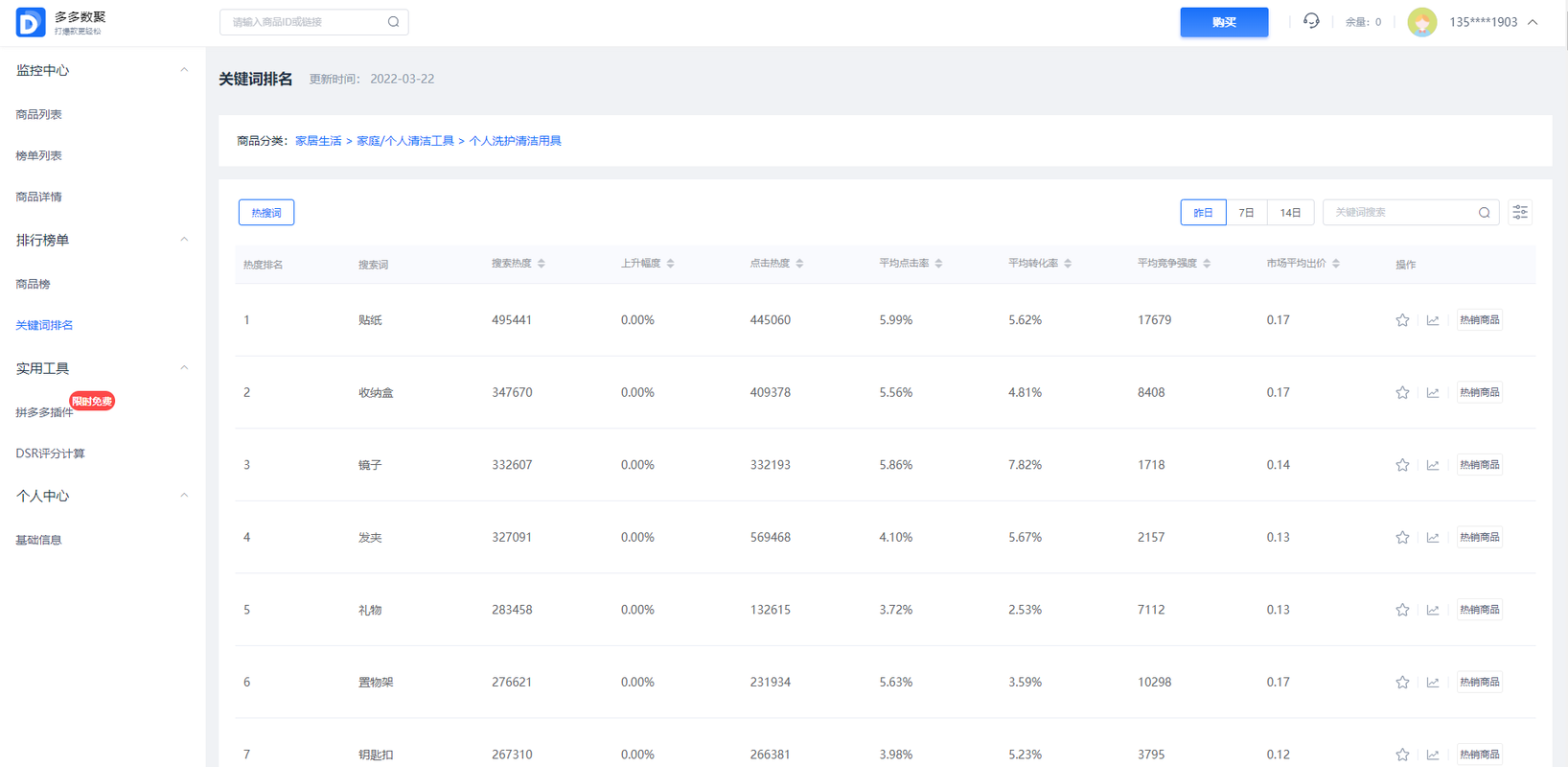Click the search magnifier in product ID box
1568x767 pixels.
tap(393, 22)
